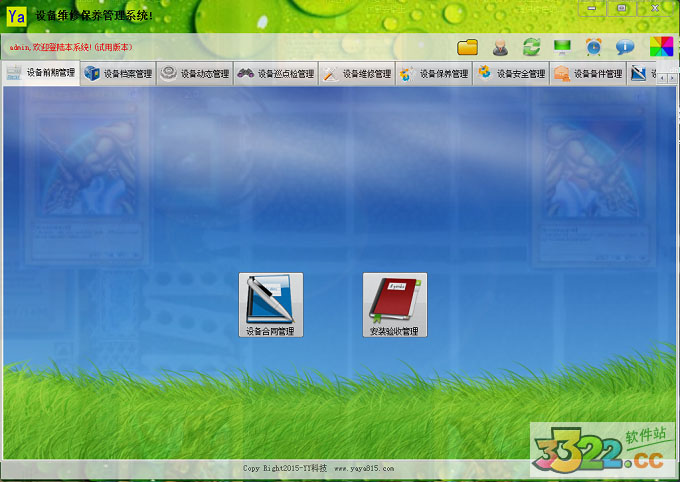This screenshot has height=482, width=680.
Task: Click the yellow Ya application logo
Action: point(16,16)
